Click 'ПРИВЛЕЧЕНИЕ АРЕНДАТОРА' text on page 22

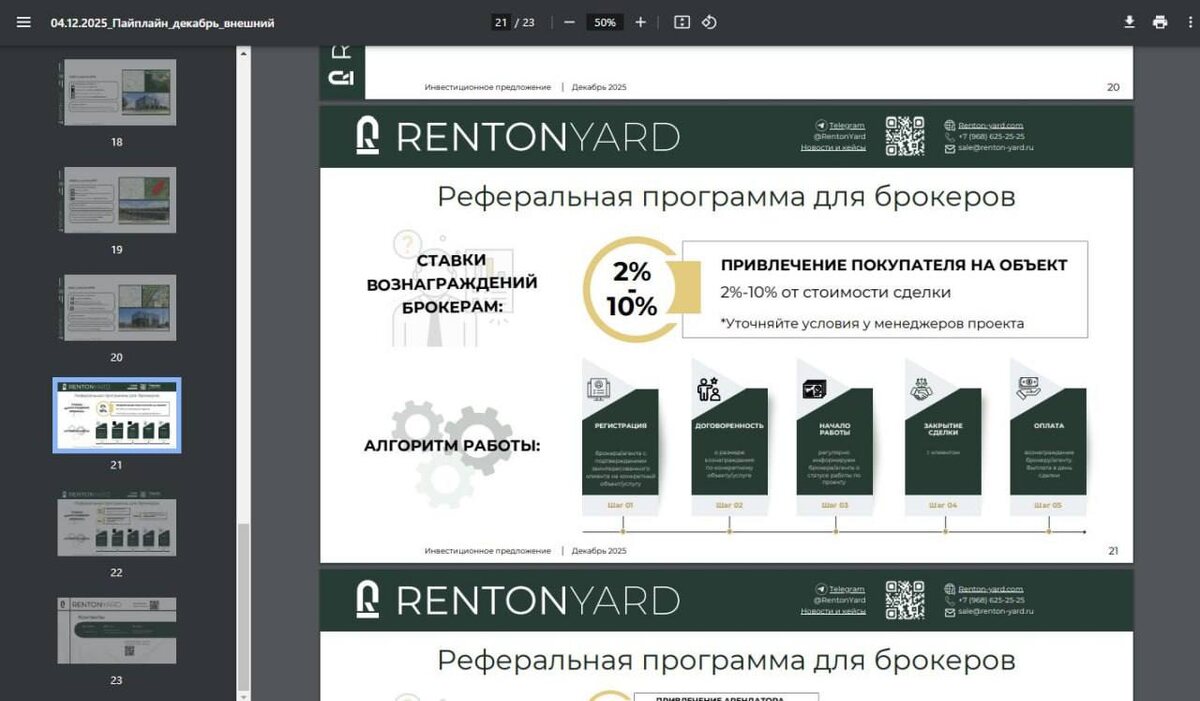tap(719, 697)
